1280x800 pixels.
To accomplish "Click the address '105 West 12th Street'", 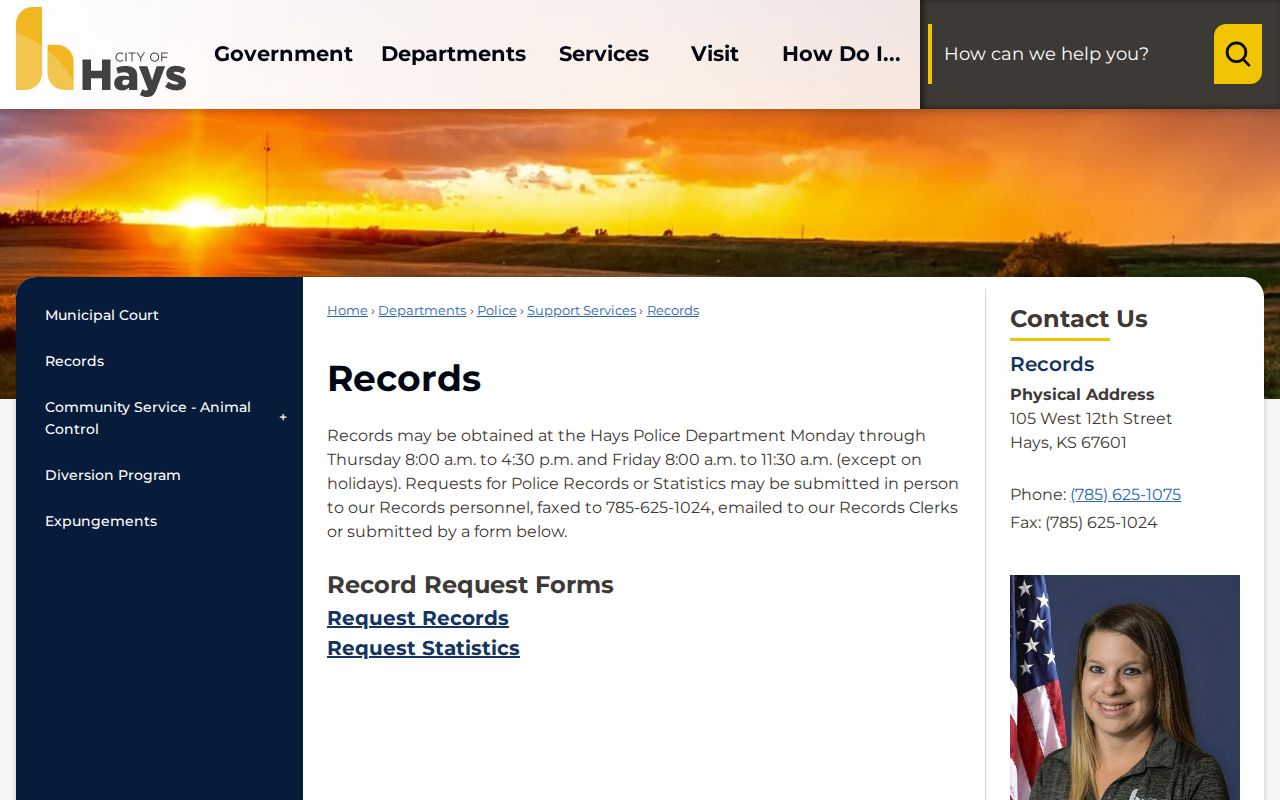I will 1091,419.
